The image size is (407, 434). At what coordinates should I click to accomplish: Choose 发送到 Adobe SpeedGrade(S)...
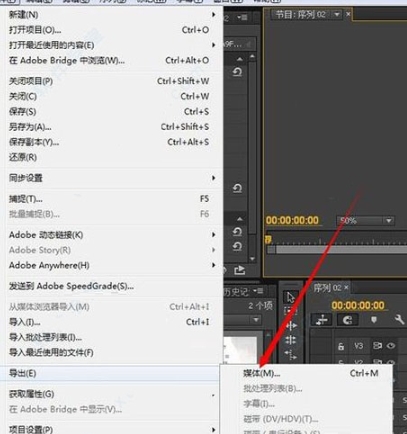click(x=112, y=286)
